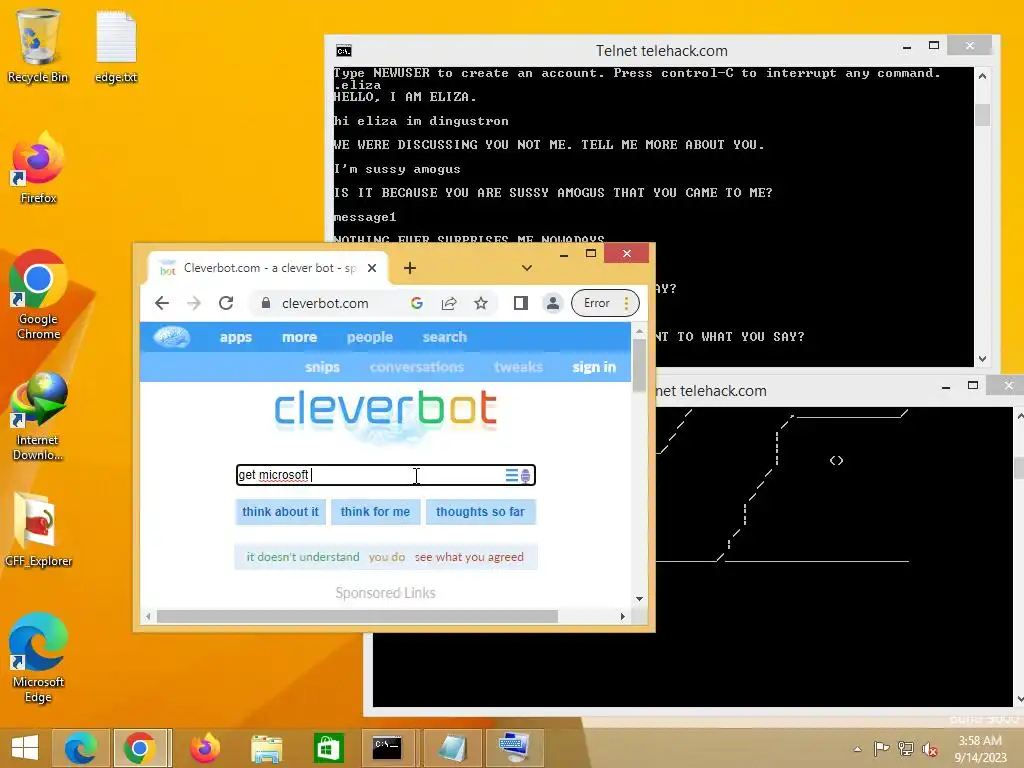Screen dimensions: 1024x768
Task: Select the tweaks link
Action: click(x=519, y=367)
